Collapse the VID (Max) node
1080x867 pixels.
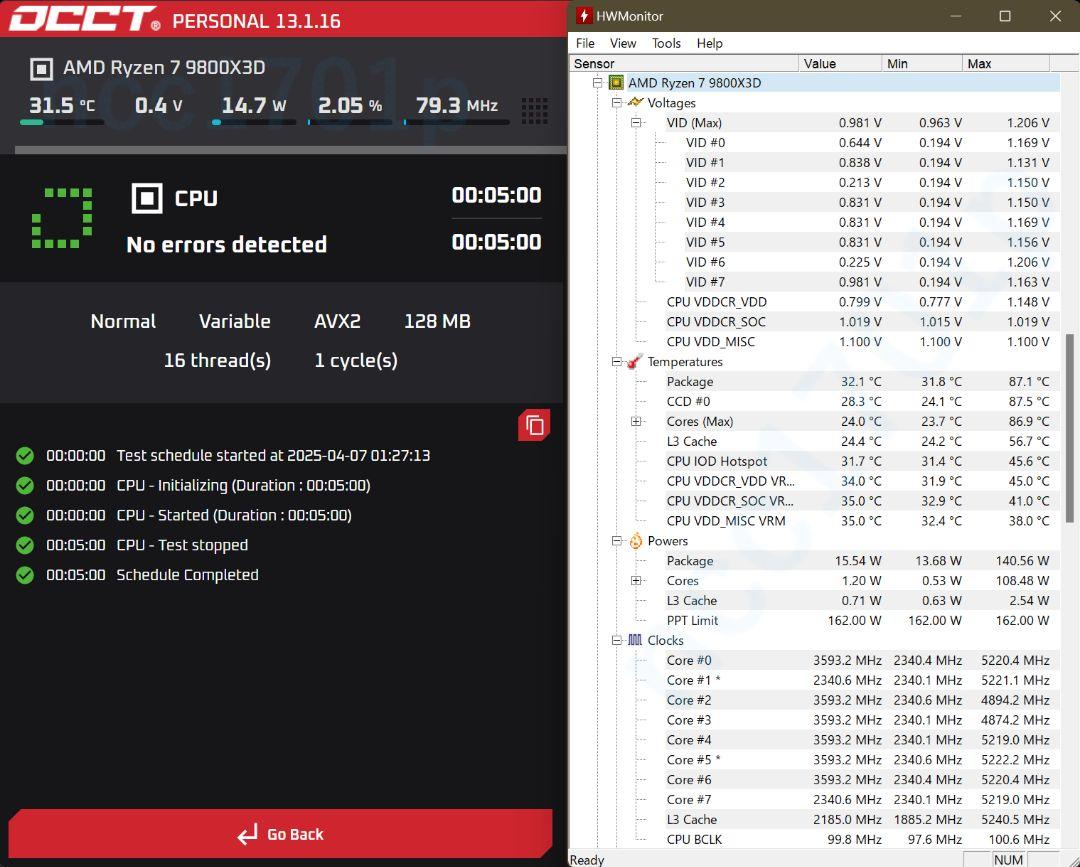pyautogui.click(x=636, y=123)
